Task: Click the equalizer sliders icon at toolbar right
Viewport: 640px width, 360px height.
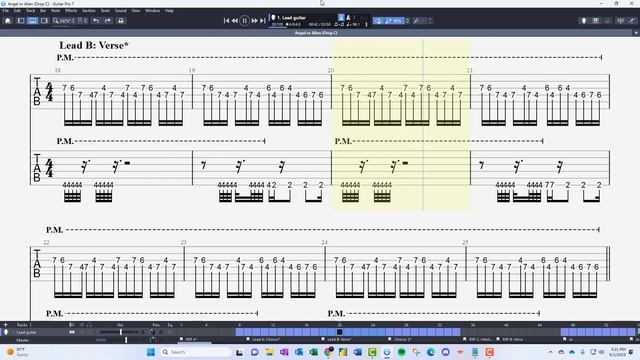Action: point(620,21)
